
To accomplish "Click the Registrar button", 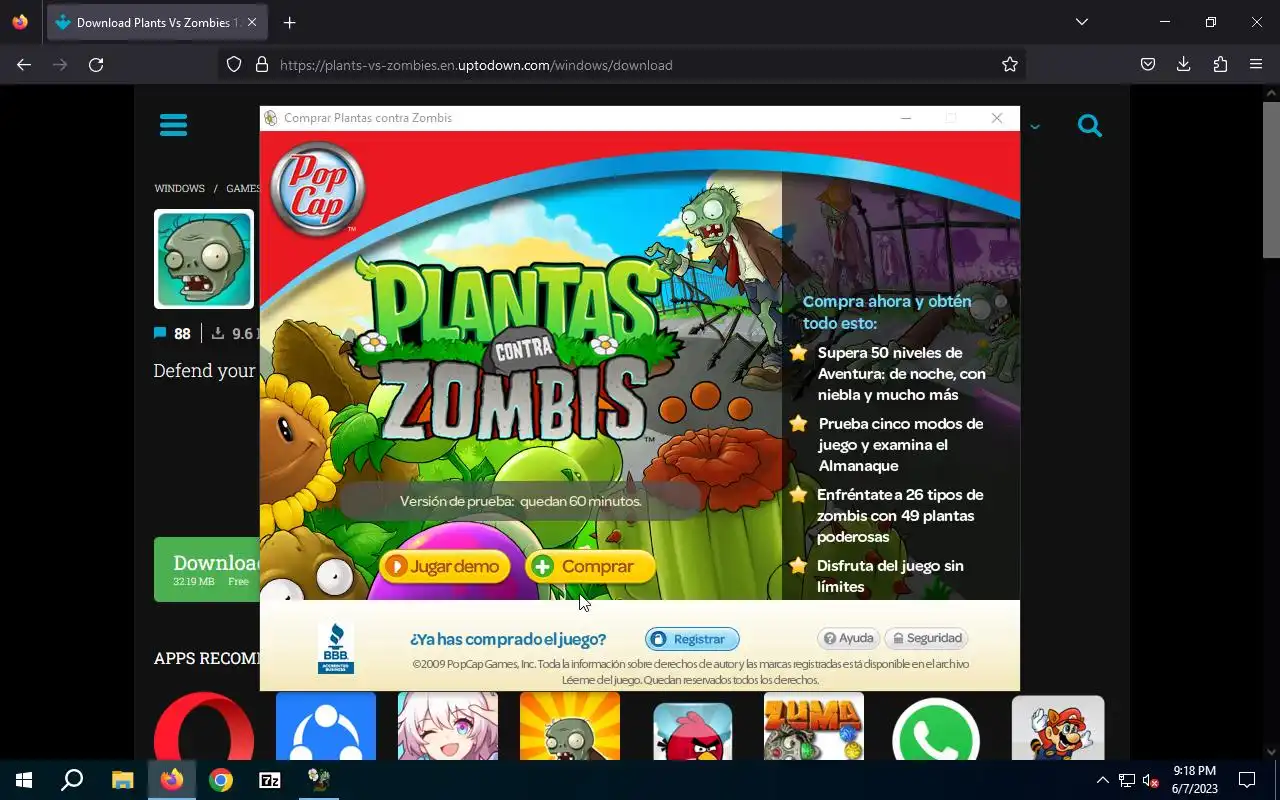I will coord(692,639).
